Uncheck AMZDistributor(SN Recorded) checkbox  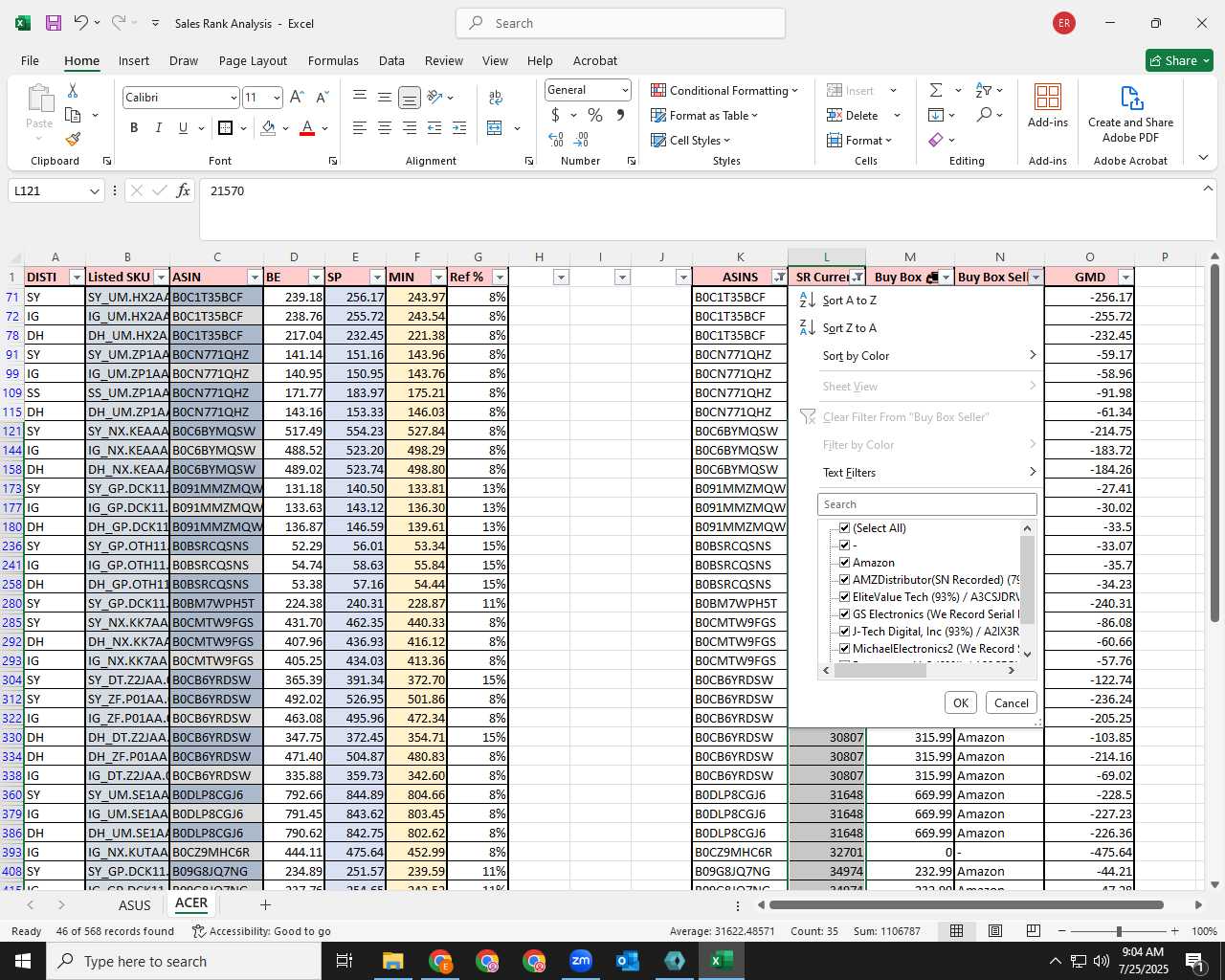(x=844, y=580)
